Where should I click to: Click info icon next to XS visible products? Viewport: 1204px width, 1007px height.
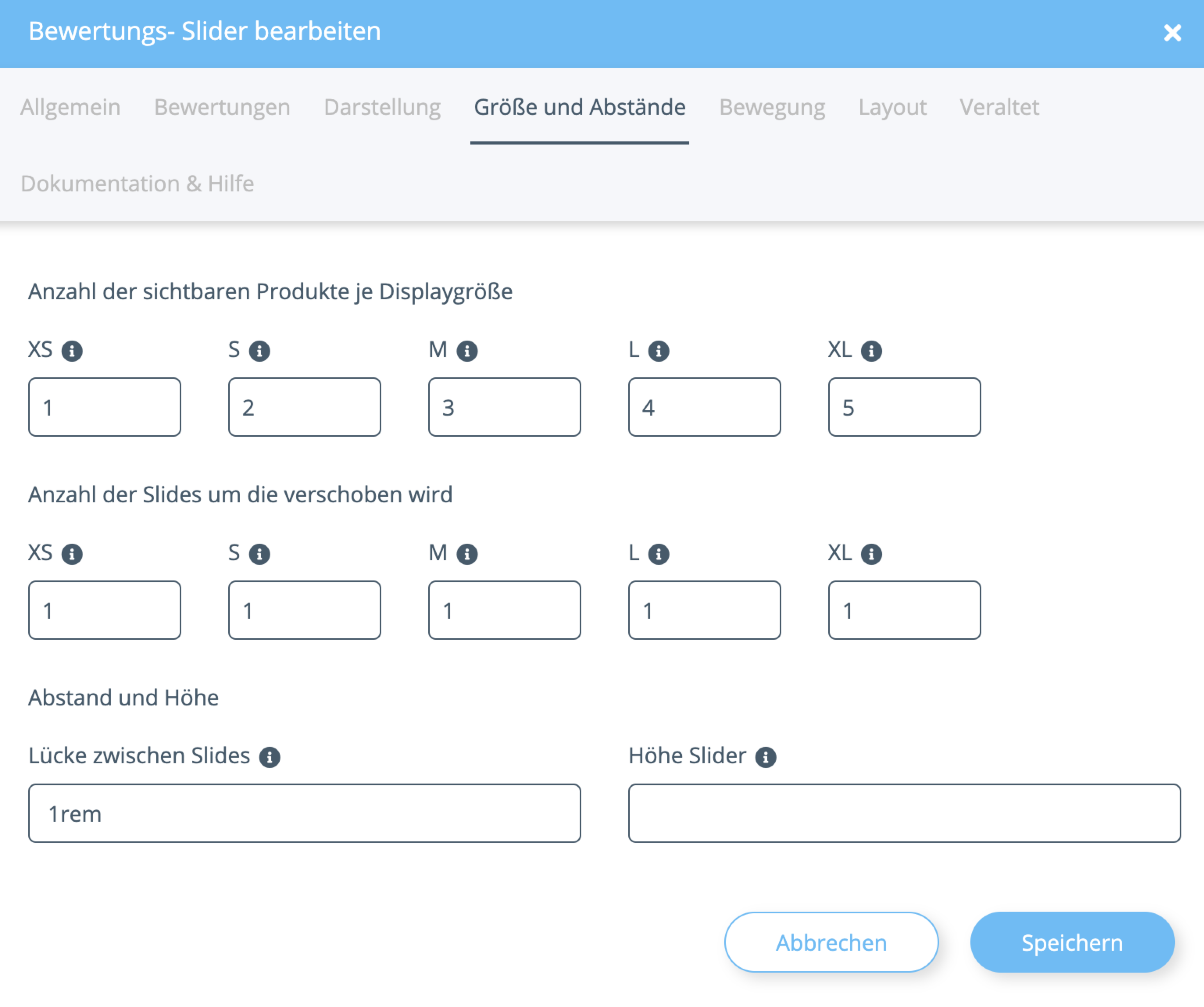click(x=71, y=351)
